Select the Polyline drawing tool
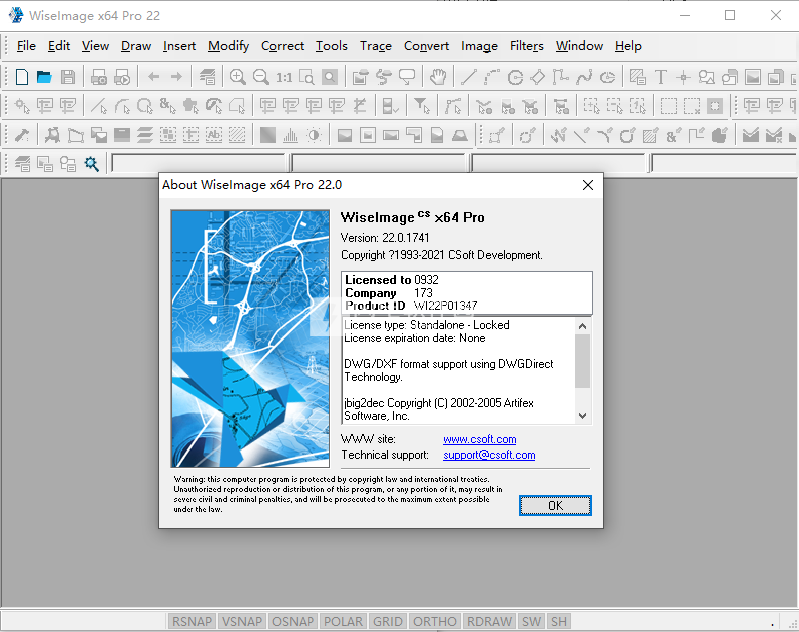The image size is (799, 632). [561, 77]
